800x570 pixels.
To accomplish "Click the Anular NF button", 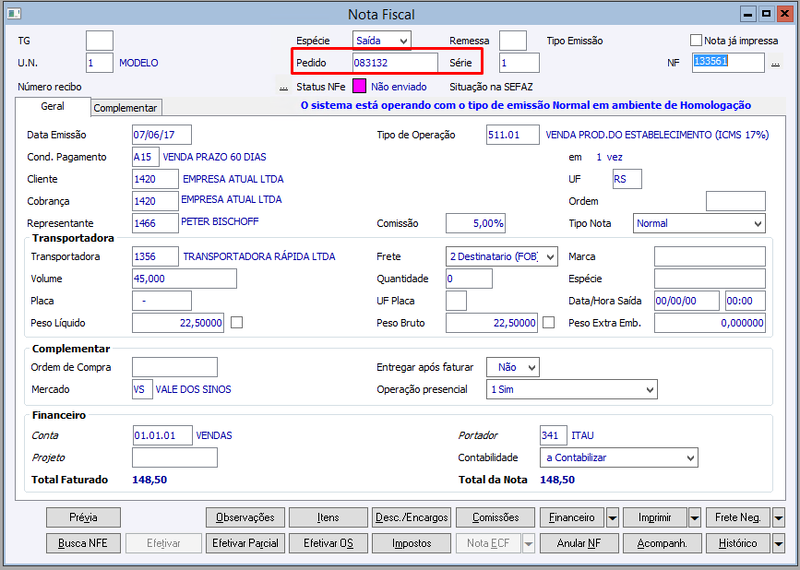I will click(x=579, y=543).
